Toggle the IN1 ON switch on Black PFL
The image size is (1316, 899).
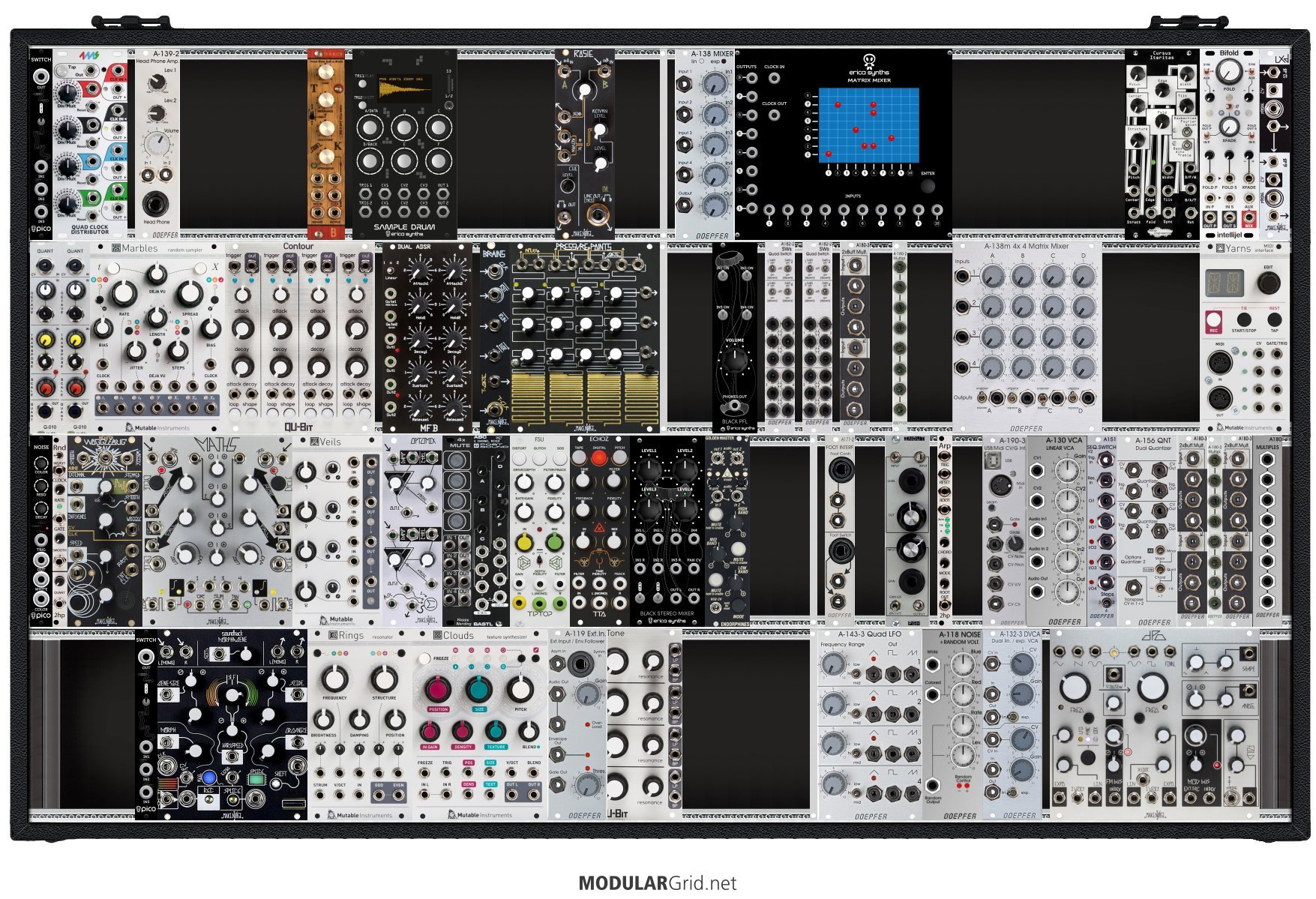724,277
